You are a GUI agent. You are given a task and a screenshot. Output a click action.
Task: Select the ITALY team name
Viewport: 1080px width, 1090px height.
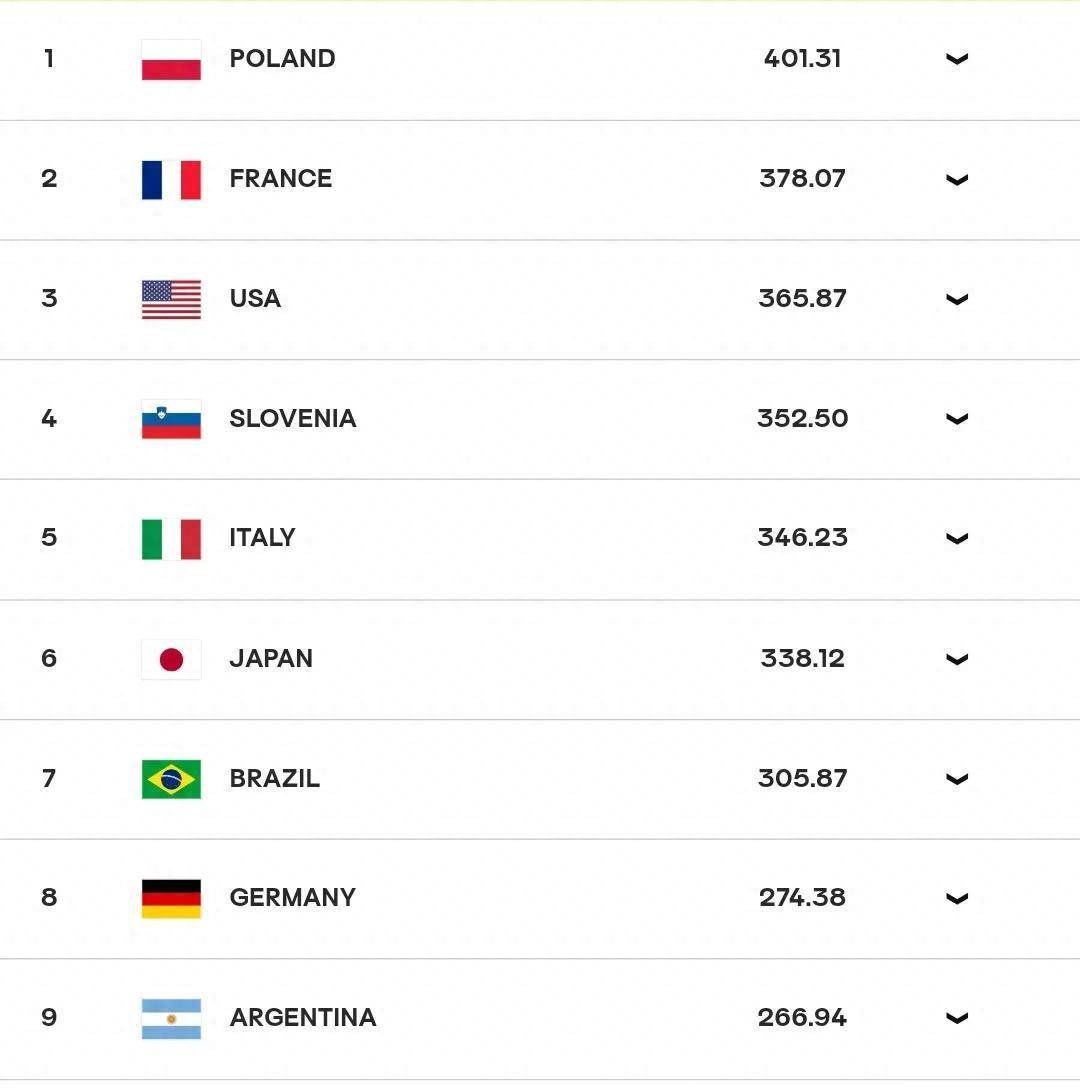click(262, 538)
